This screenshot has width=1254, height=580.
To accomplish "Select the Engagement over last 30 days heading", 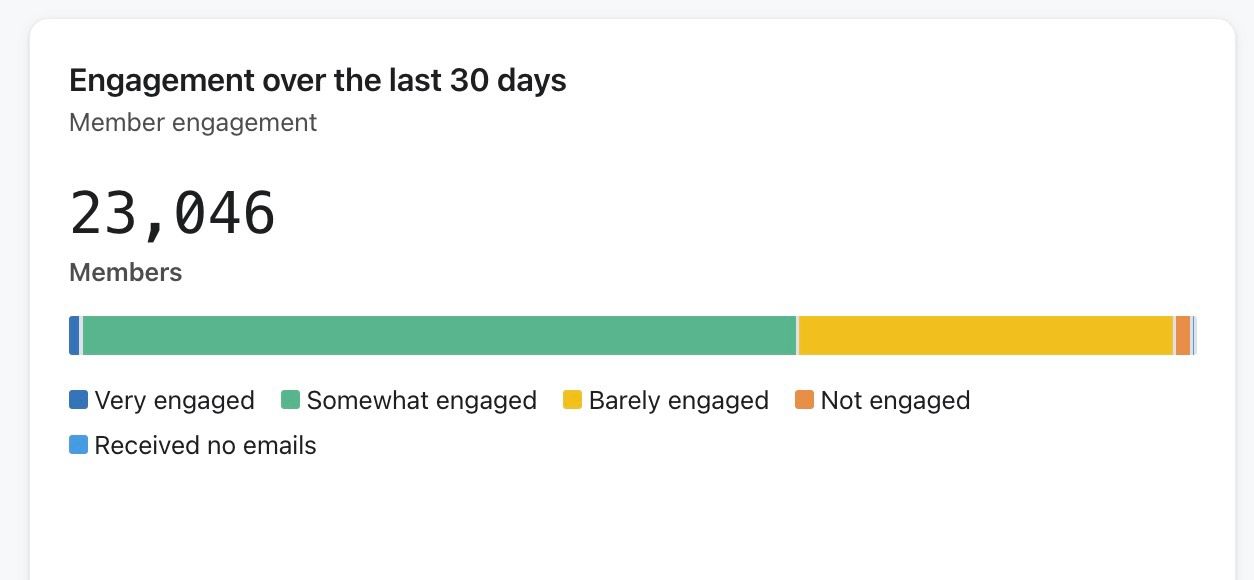I will coord(317,80).
